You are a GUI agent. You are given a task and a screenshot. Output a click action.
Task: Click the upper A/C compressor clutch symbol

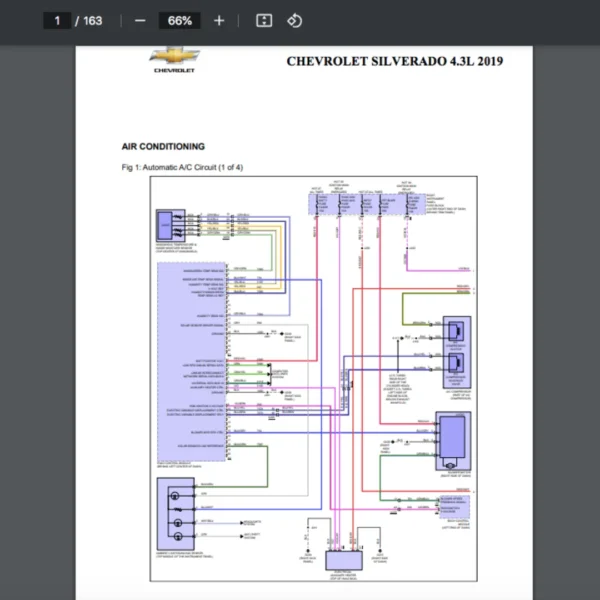tap(456, 332)
